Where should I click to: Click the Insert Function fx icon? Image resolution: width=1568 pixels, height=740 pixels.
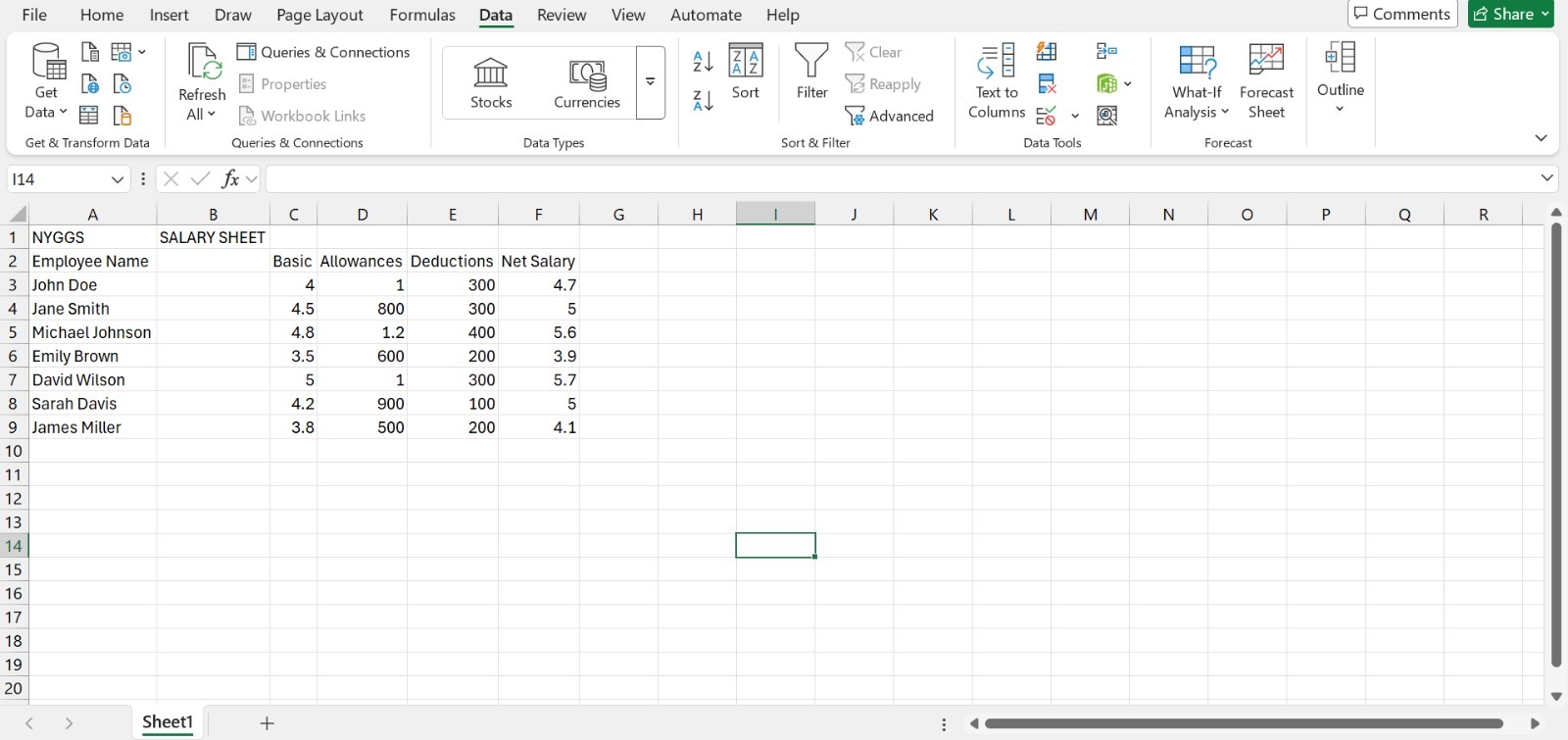(x=230, y=178)
